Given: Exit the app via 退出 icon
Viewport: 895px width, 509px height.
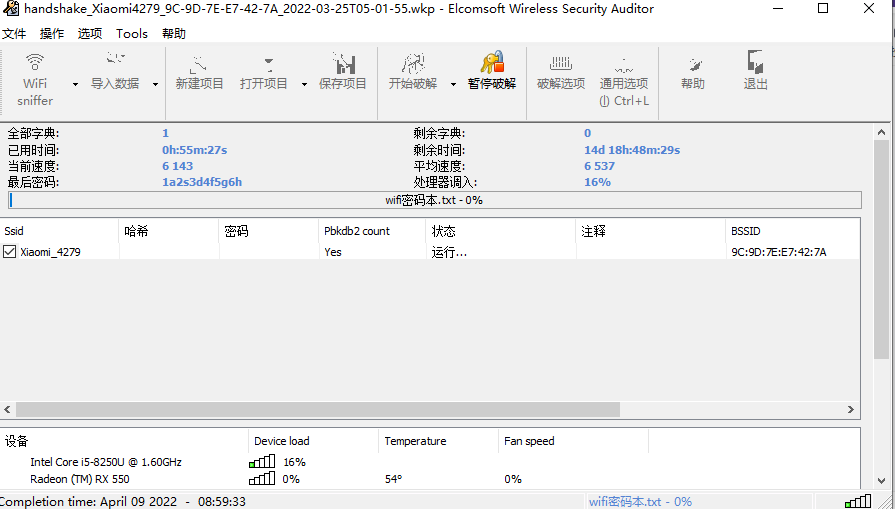Looking at the screenshot, I should (x=755, y=71).
